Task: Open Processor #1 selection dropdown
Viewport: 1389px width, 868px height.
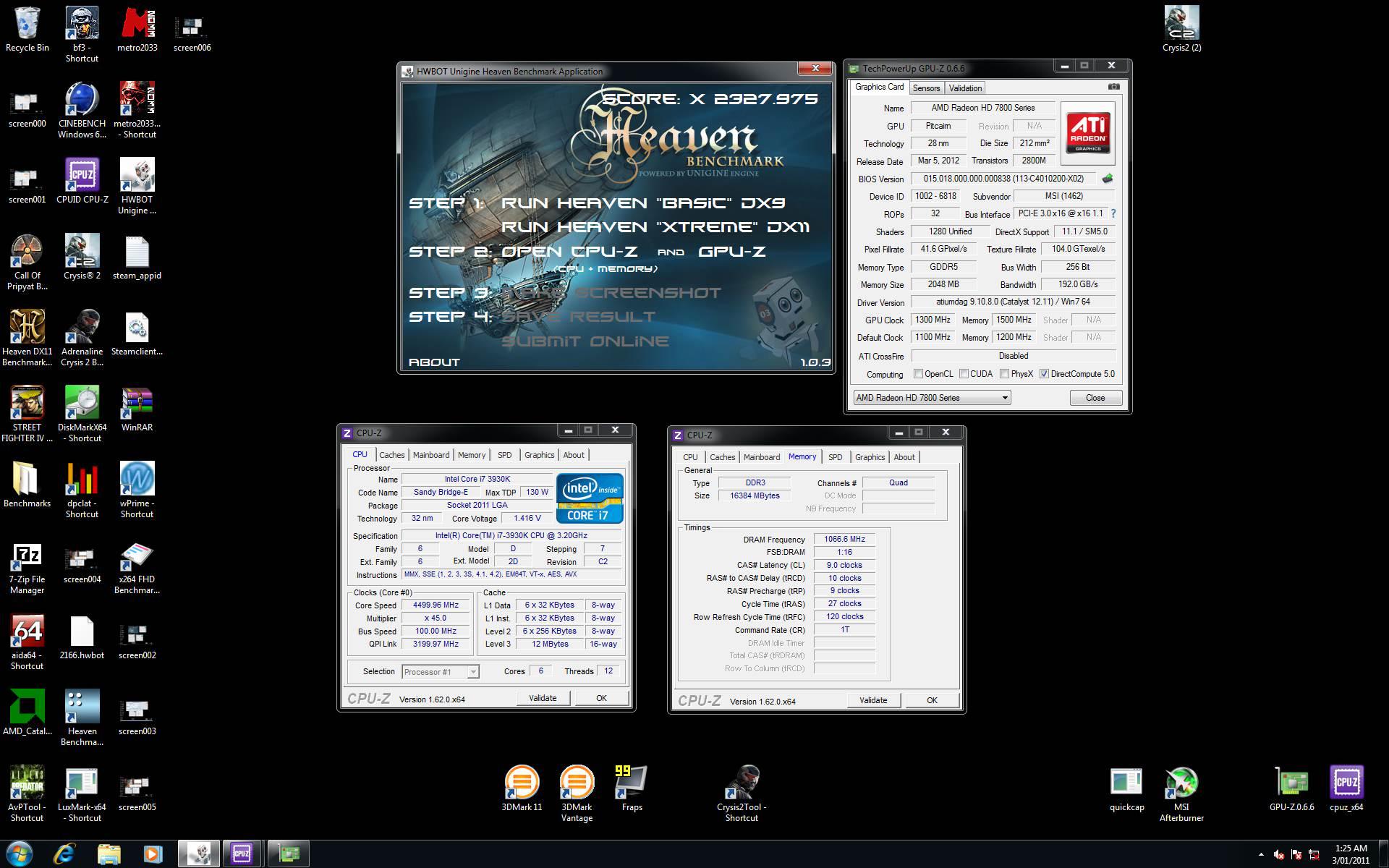Action: 440,672
